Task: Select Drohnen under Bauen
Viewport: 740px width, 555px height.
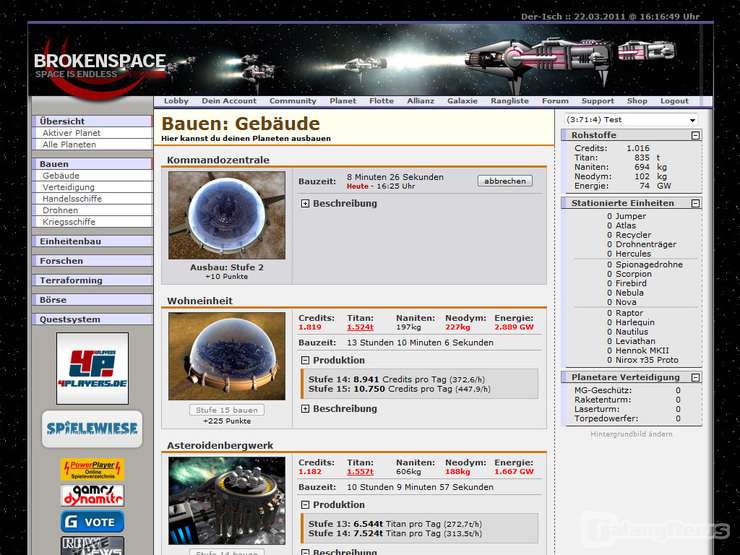Action: [92, 210]
